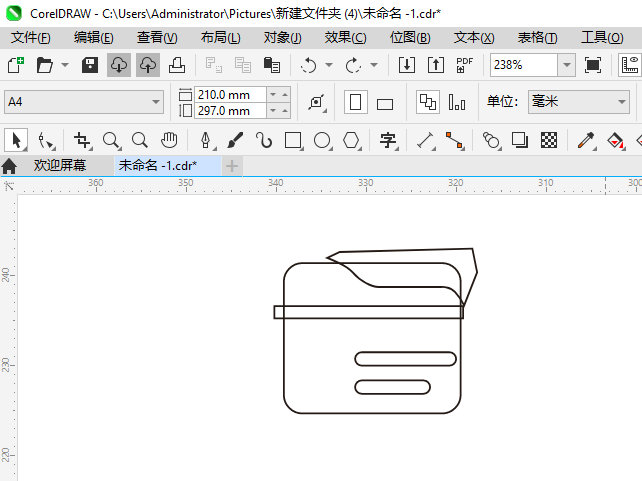The height and width of the screenshot is (481, 642).
Task: Click the Copy icon
Action: point(243,65)
